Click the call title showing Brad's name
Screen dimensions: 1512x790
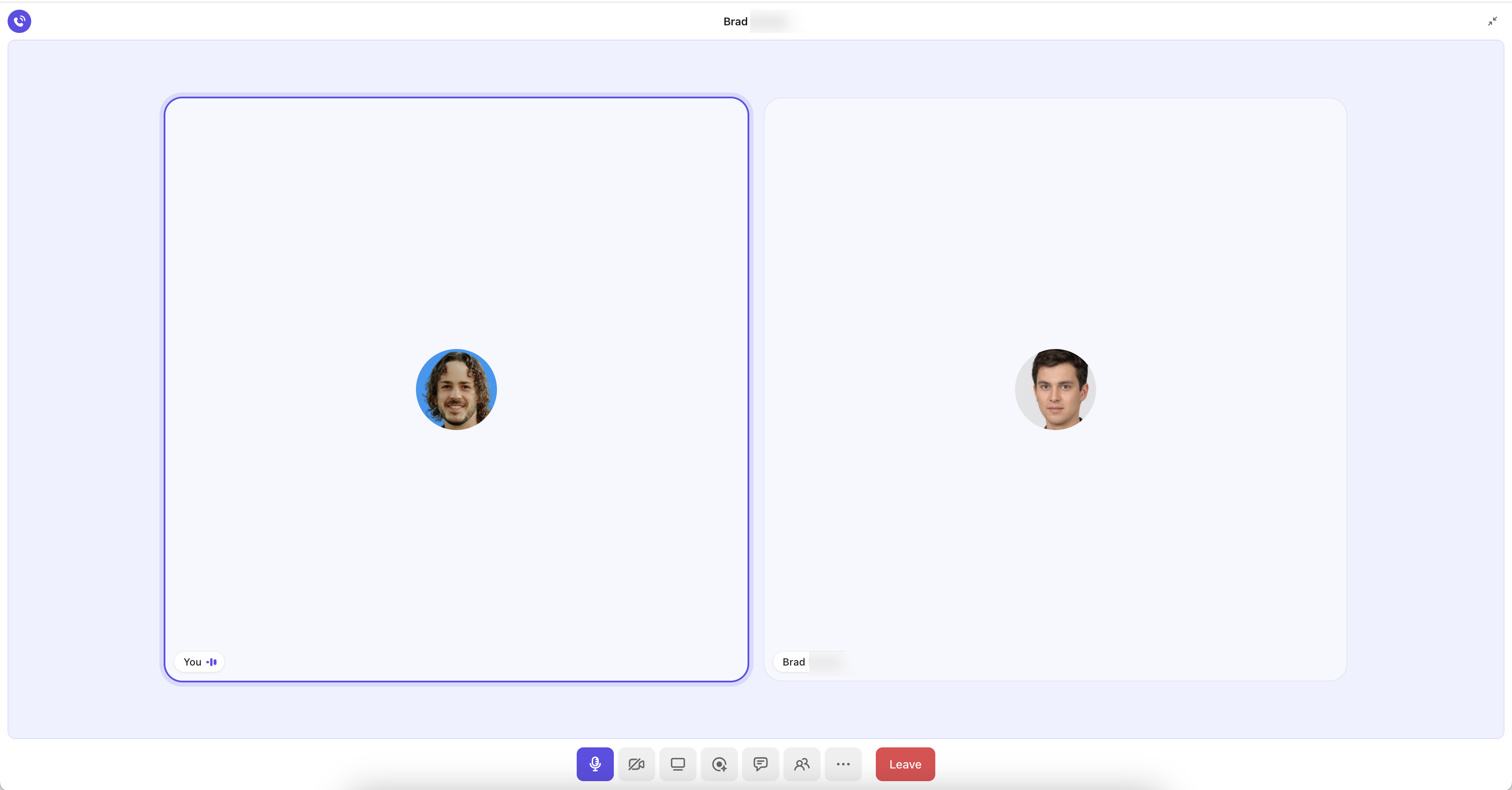click(757, 21)
